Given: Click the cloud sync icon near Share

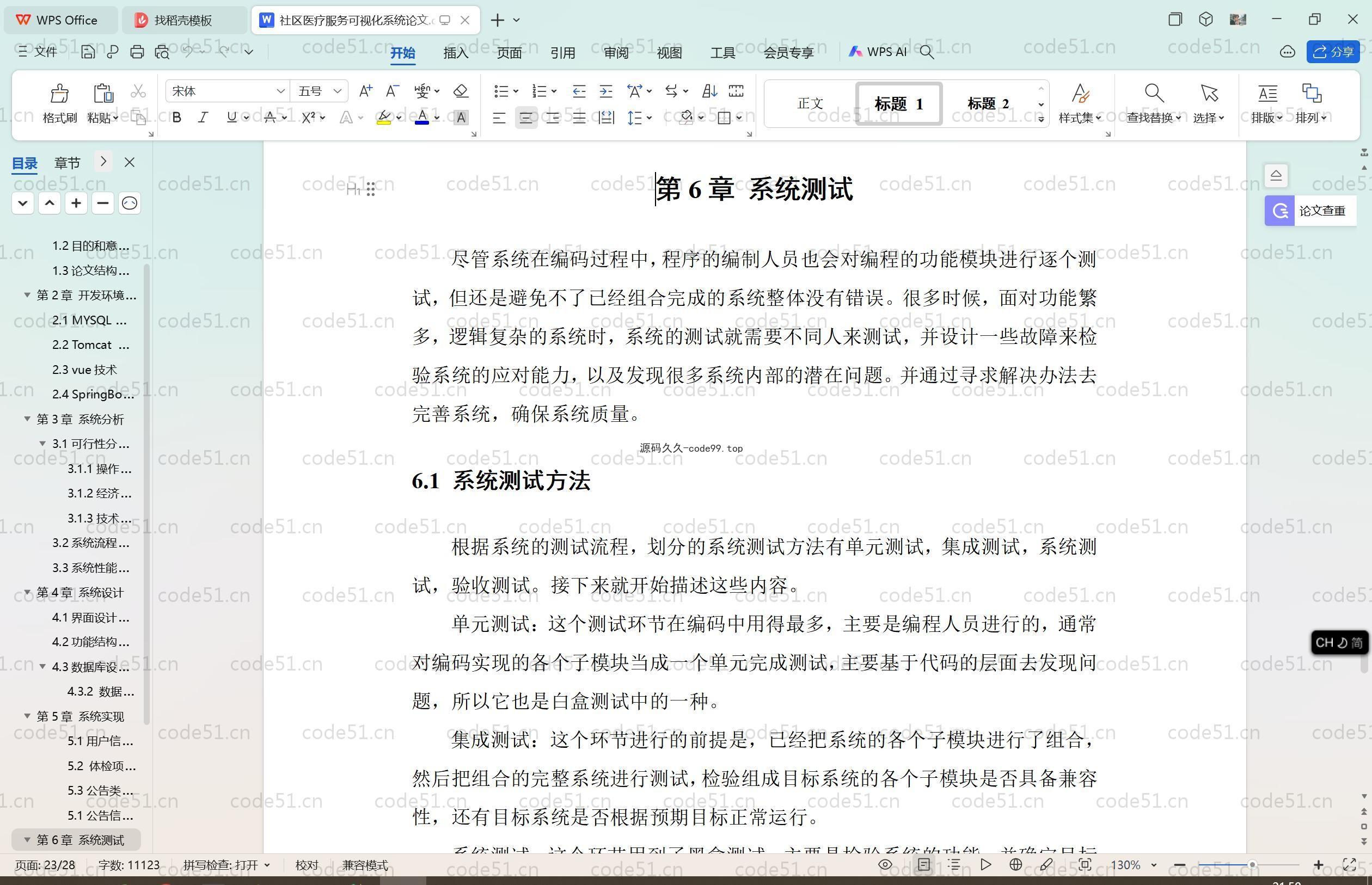Looking at the screenshot, I should pyautogui.click(x=1288, y=52).
